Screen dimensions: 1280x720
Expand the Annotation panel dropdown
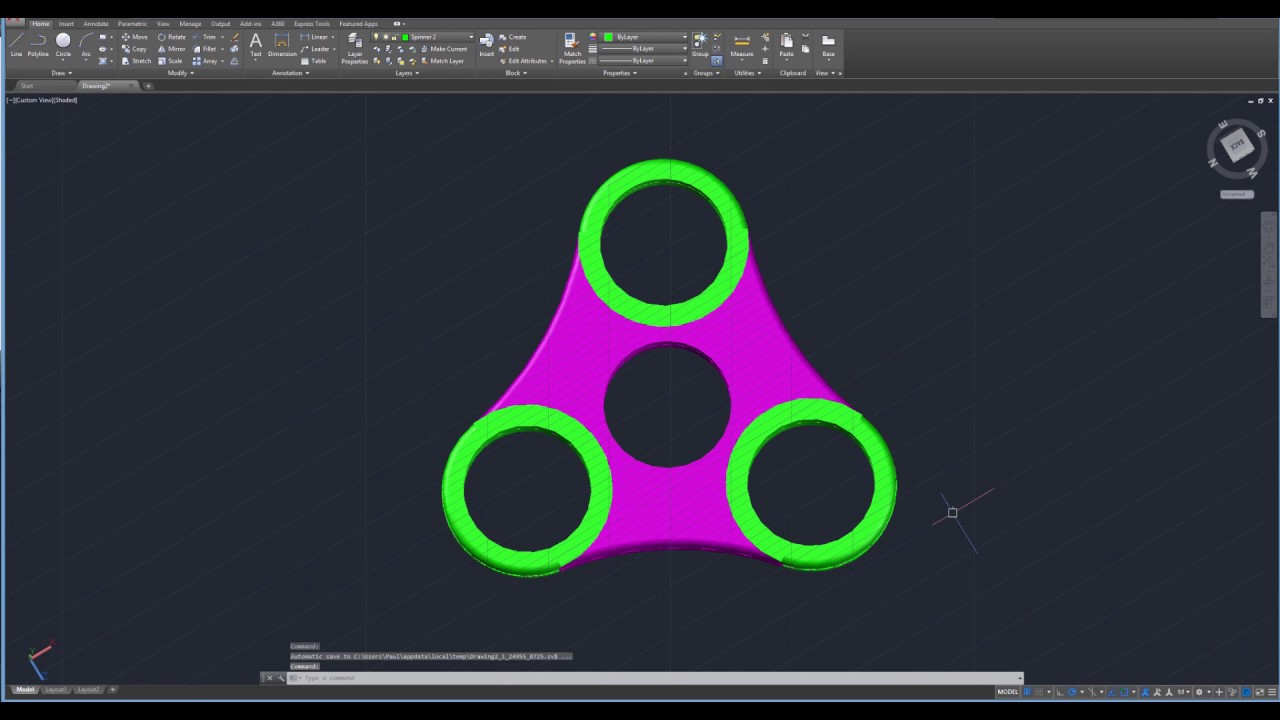[290, 73]
